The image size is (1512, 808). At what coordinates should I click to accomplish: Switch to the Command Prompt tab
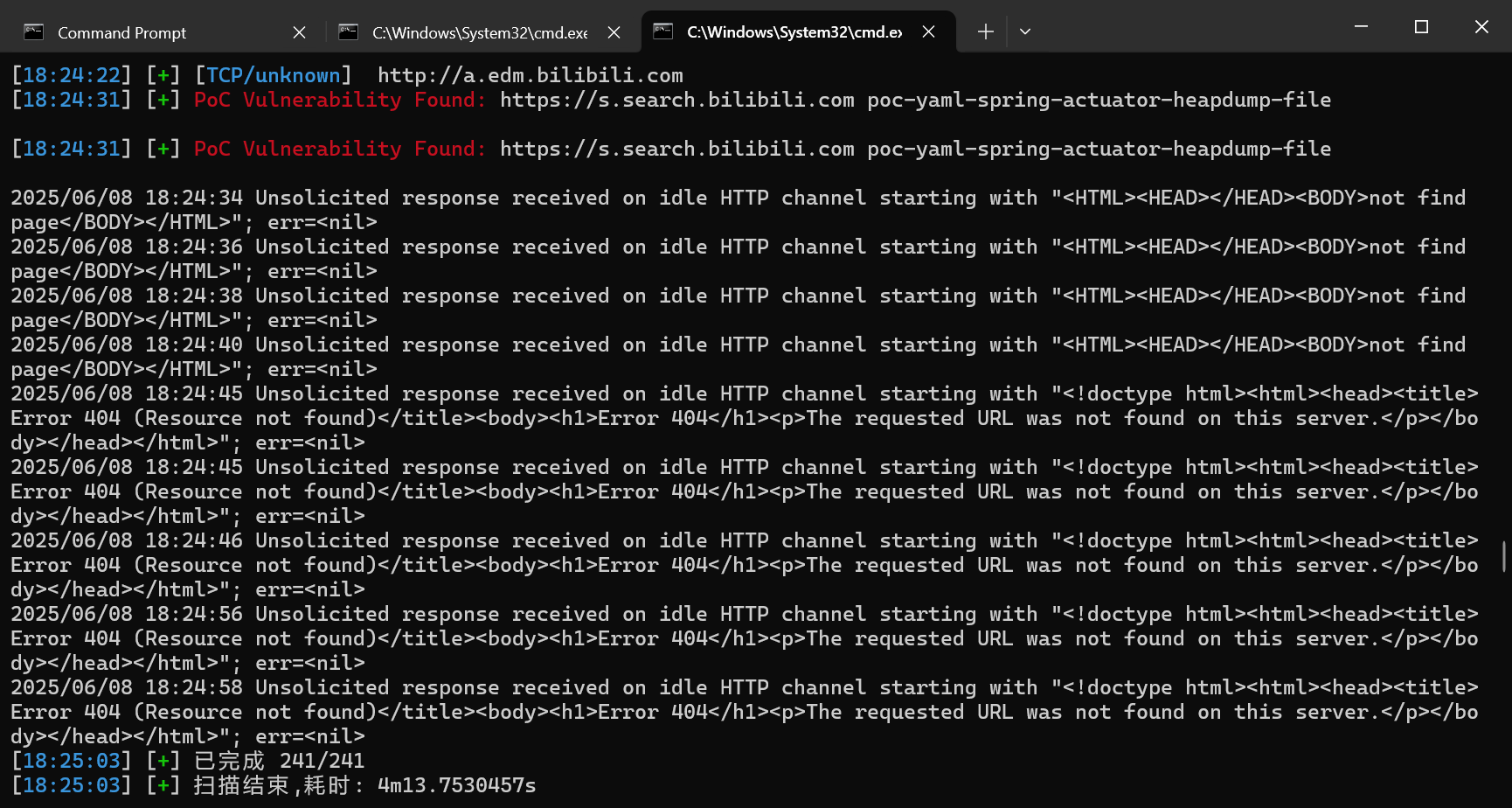tap(121, 32)
